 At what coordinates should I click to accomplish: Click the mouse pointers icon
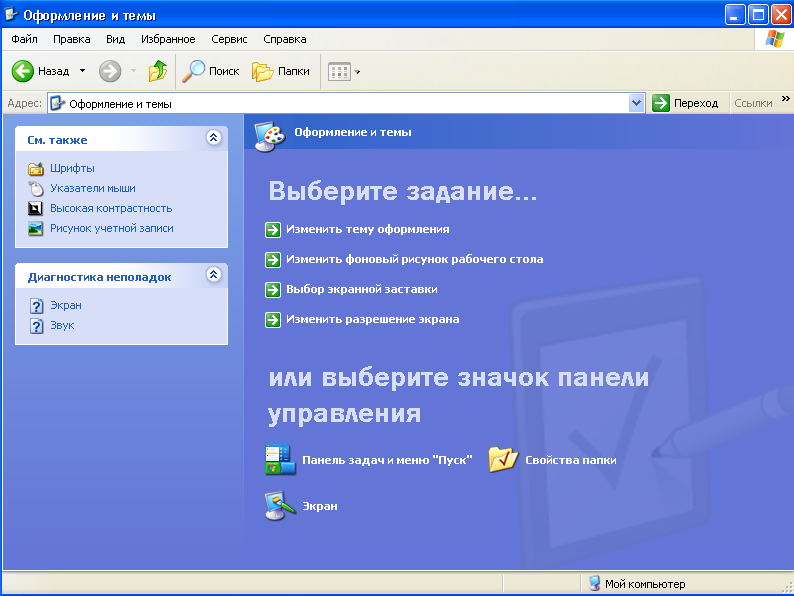click(35, 188)
